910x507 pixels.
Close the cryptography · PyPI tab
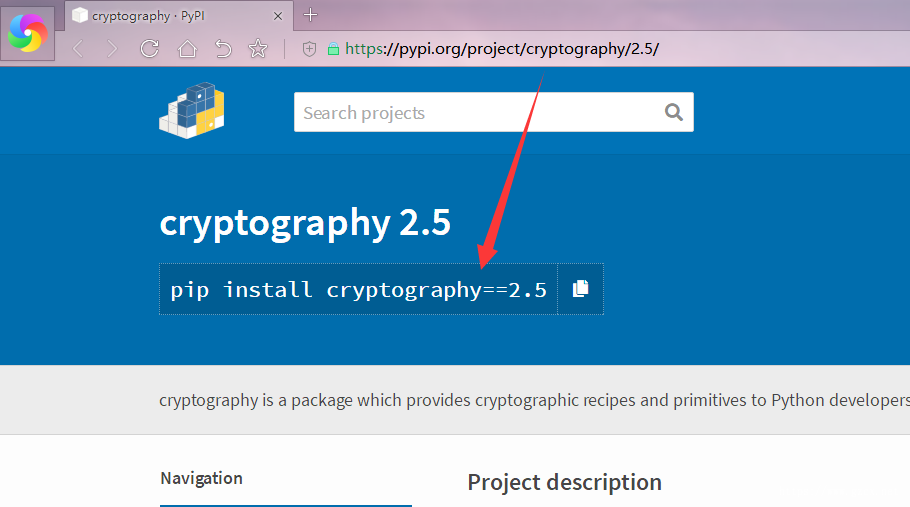[278, 16]
